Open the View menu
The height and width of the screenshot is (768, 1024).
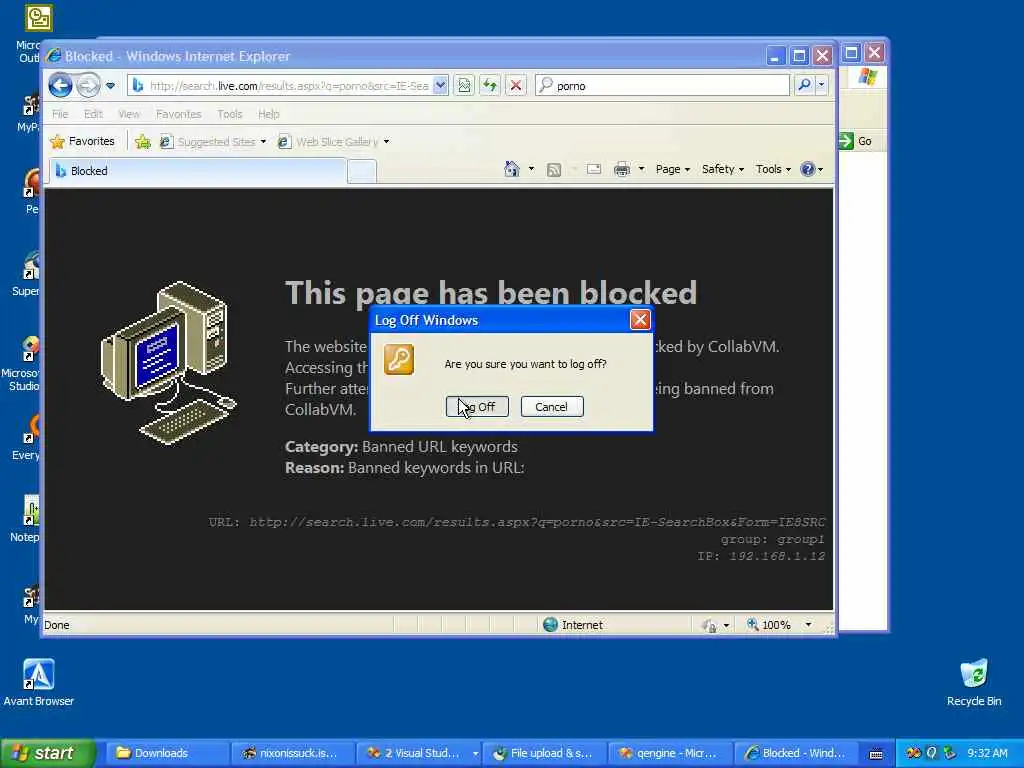coord(129,114)
